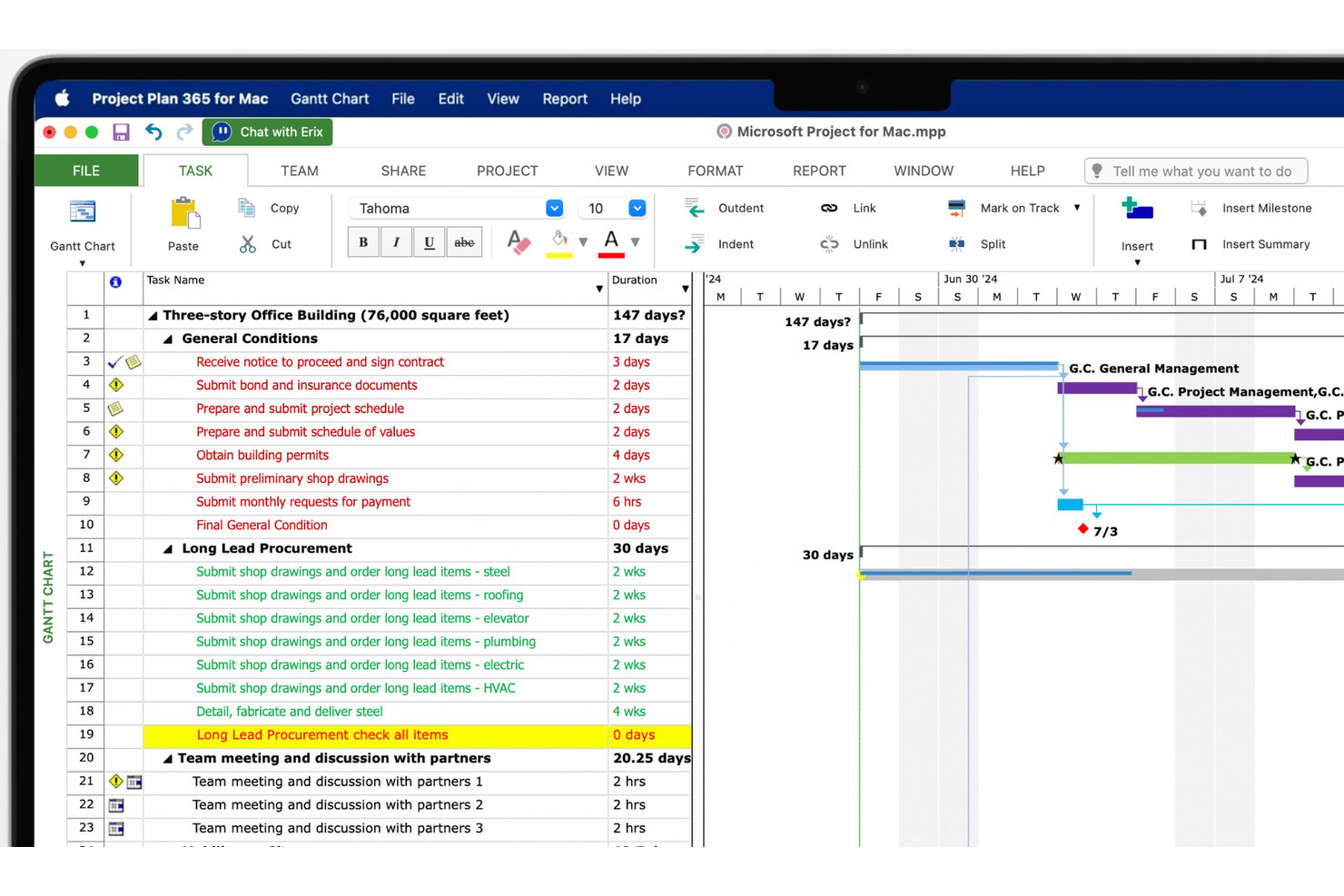Screen dimensions: 1344x896
Task: Open the Apple menu
Action: tap(62, 98)
